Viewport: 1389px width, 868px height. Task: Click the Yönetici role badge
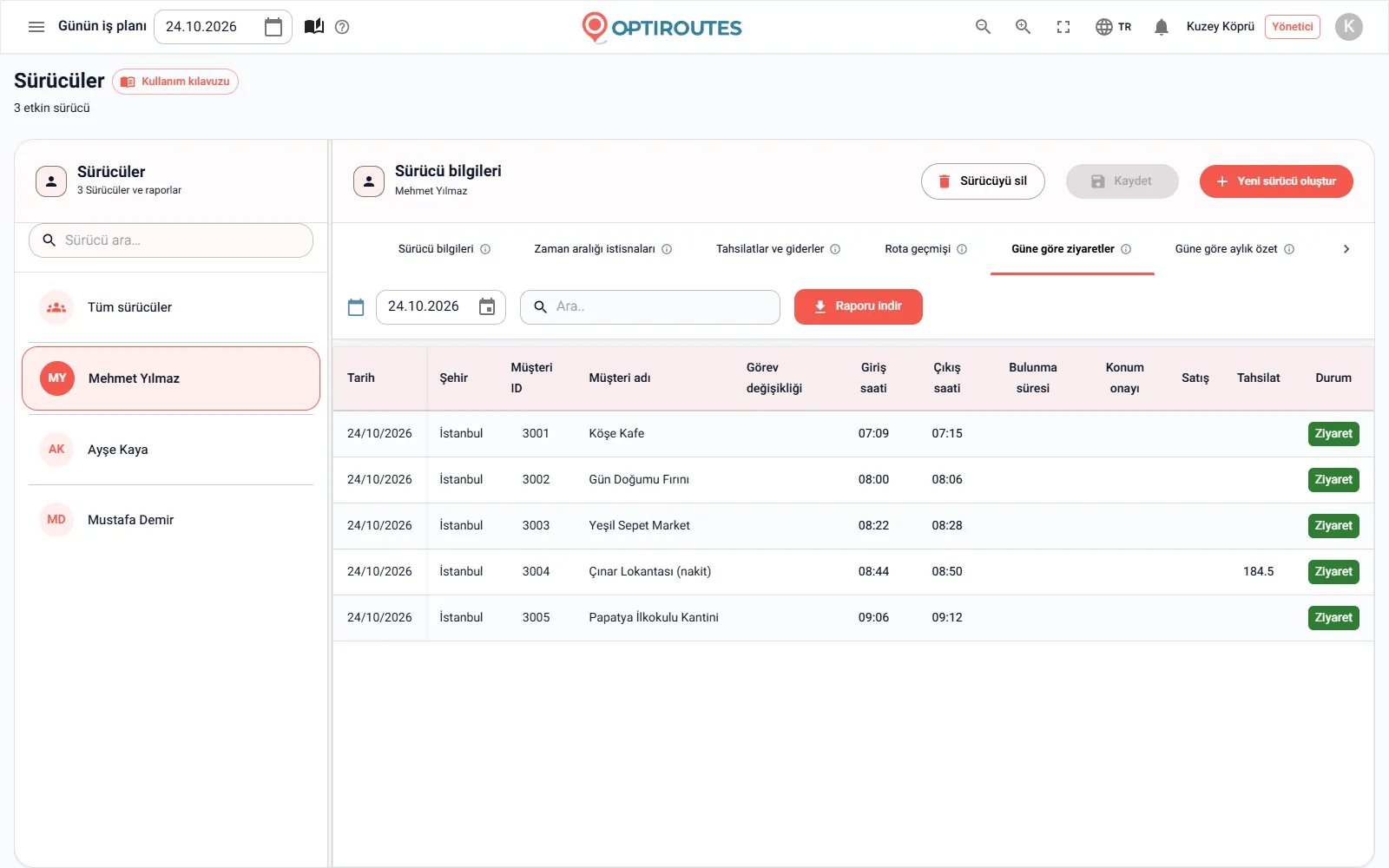(1292, 27)
